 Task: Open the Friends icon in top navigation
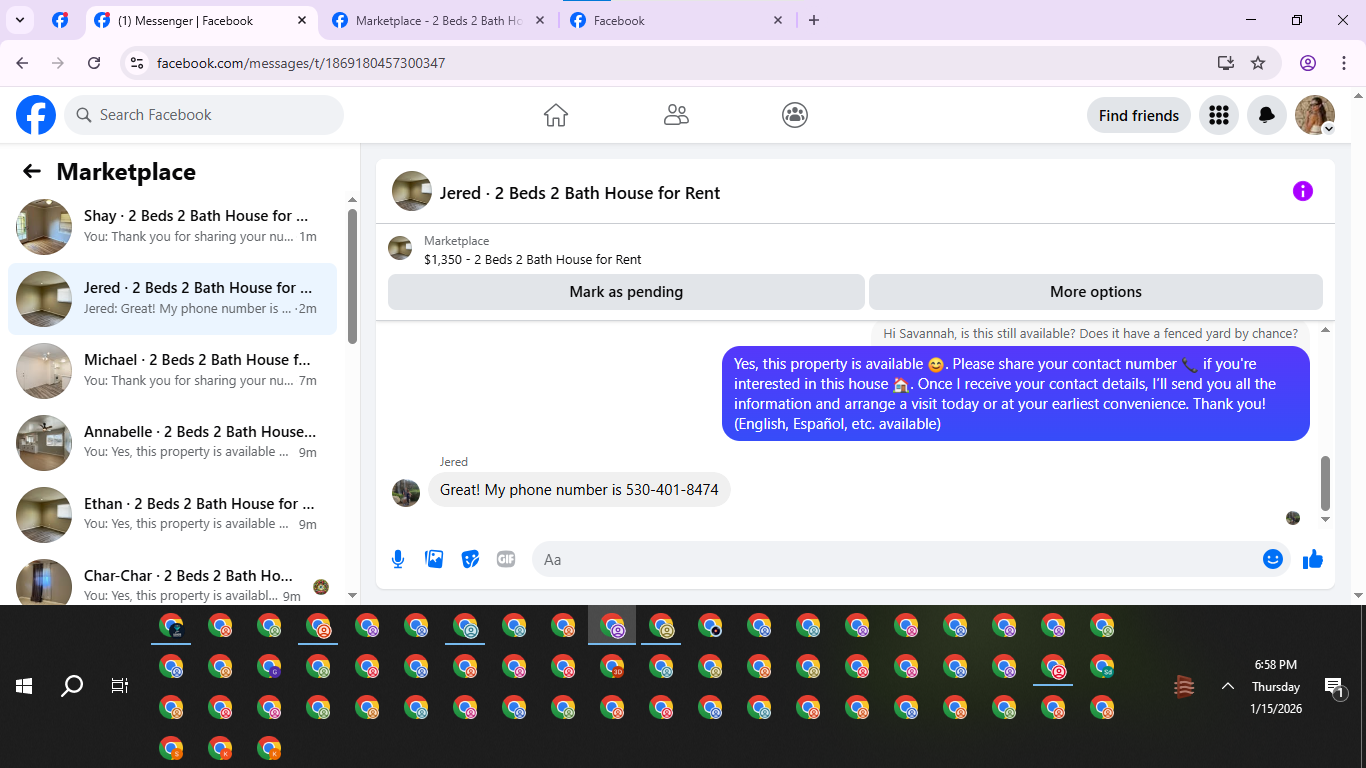click(x=676, y=115)
